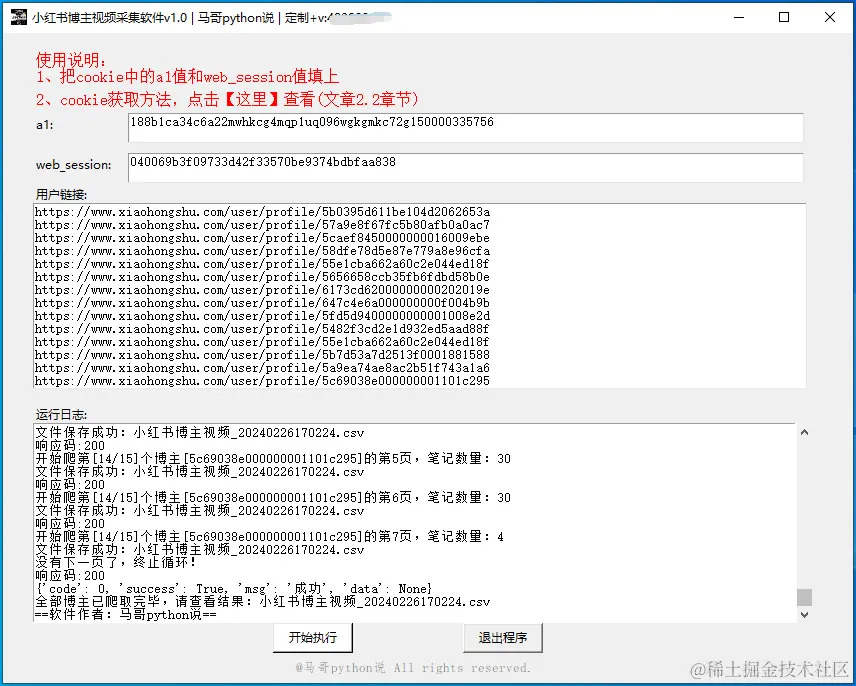This screenshot has height=686, width=856.
Task: Maximize the window
Action: pyautogui.click(x=784, y=17)
